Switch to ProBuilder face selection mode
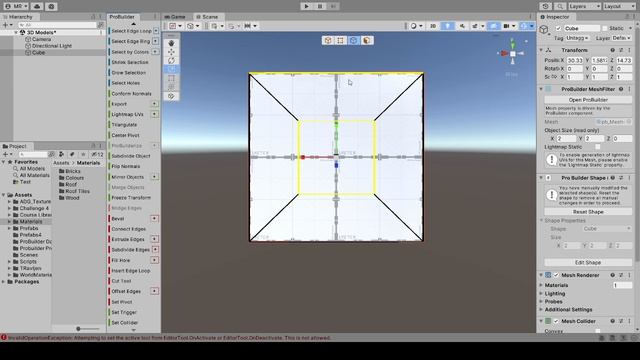The height and width of the screenshot is (360, 640). [x=367, y=40]
